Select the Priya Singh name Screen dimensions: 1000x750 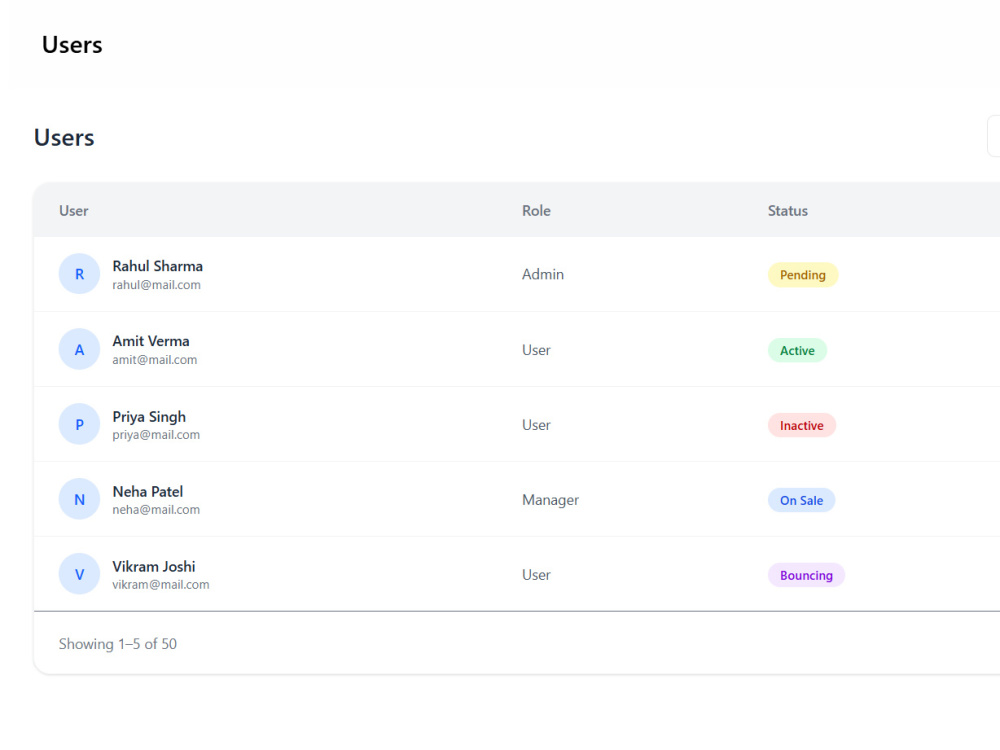tap(149, 416)
